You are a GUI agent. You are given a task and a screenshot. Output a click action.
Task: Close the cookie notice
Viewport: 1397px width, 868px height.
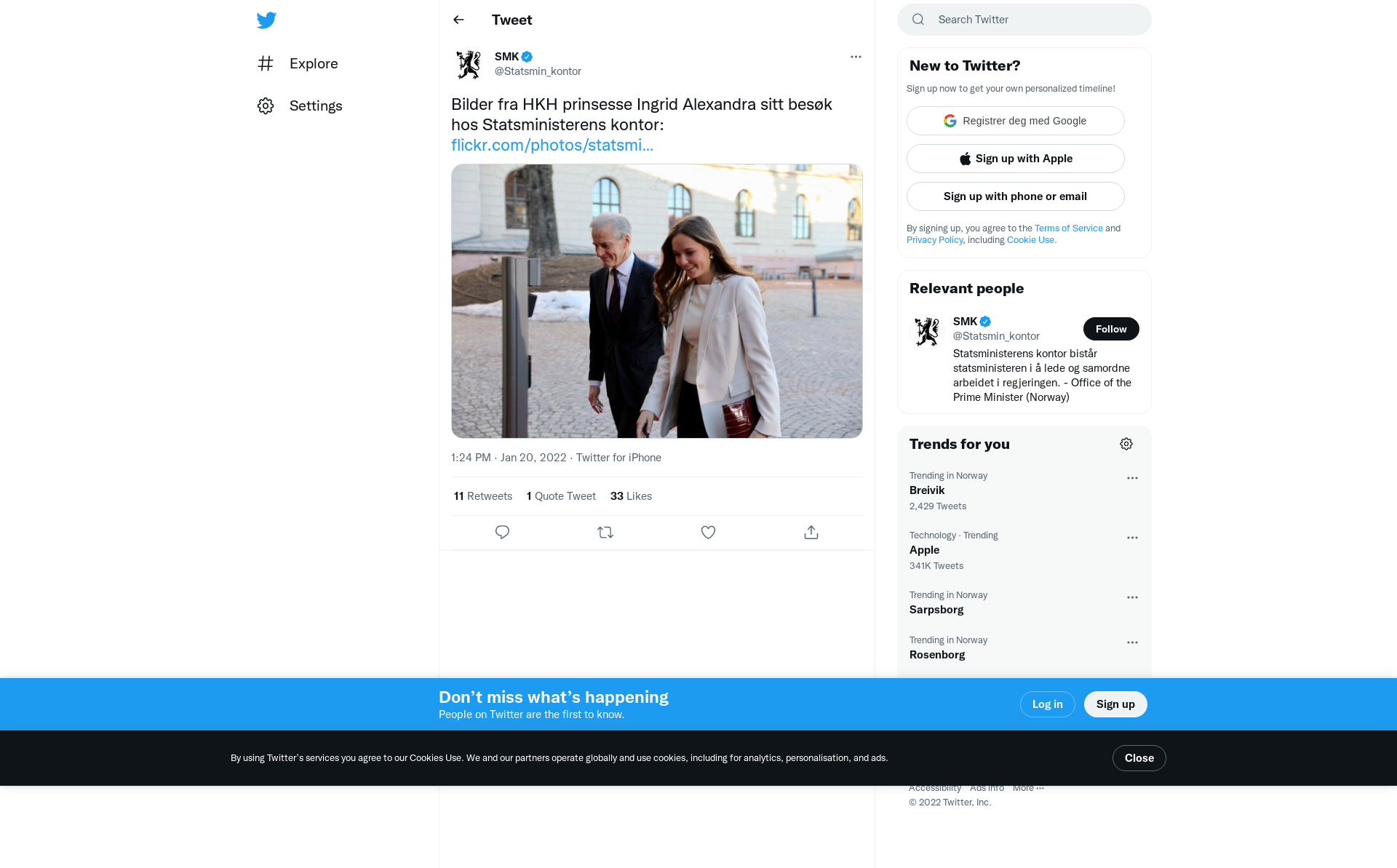coord(1139,758)
